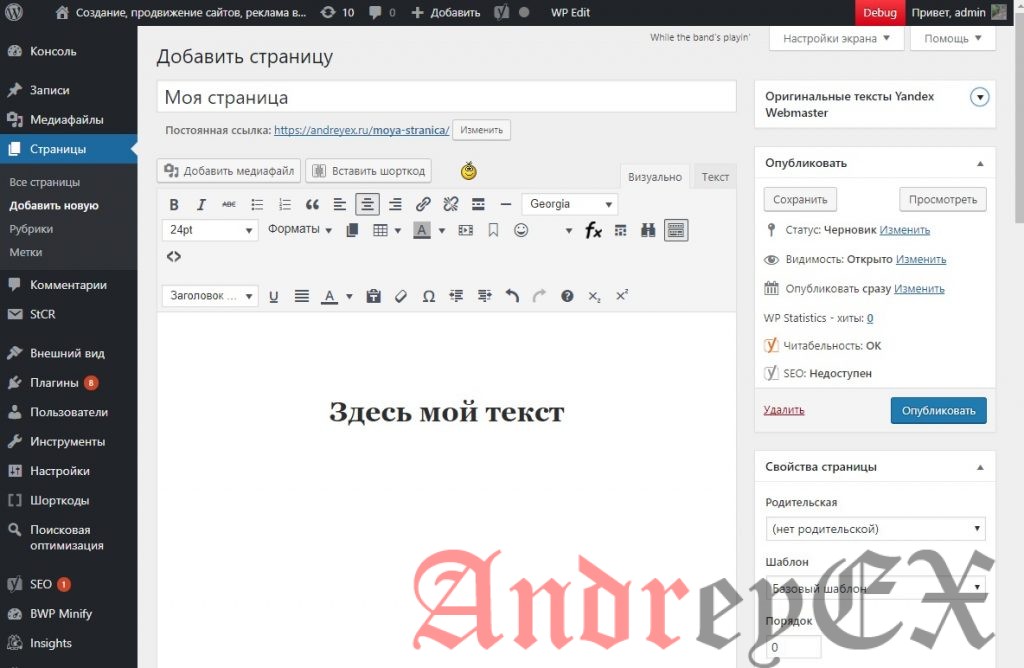
Task: Open the table icon in the editor toolbar
Action: [x=380, y=229]
